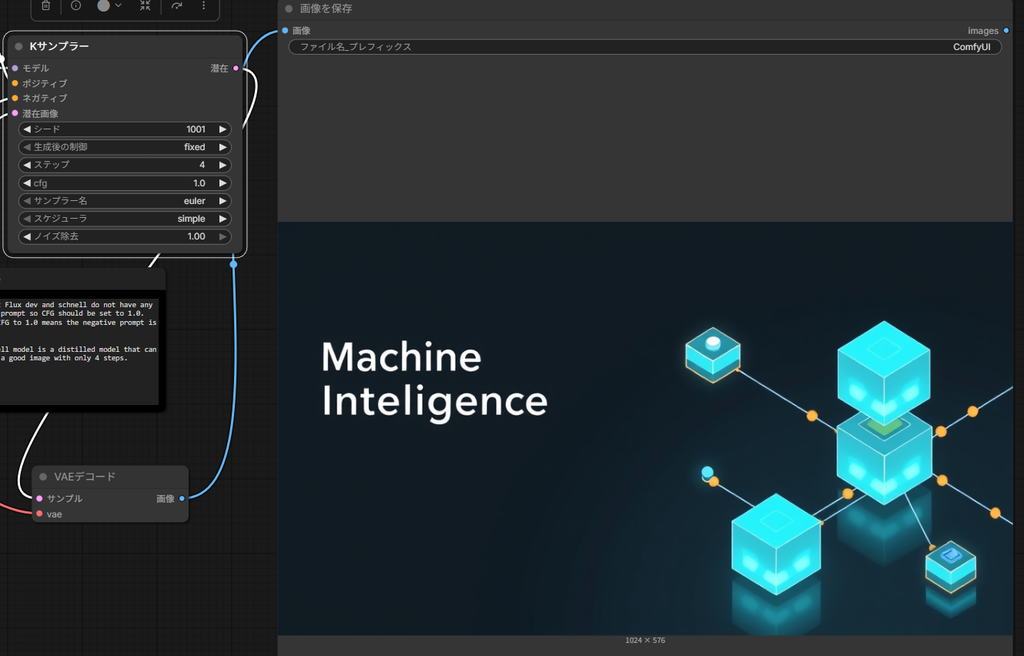Viewport: 1024px width, 656px height.
Task: Click the シード value 1001
Action: click(x=196, y=129)
